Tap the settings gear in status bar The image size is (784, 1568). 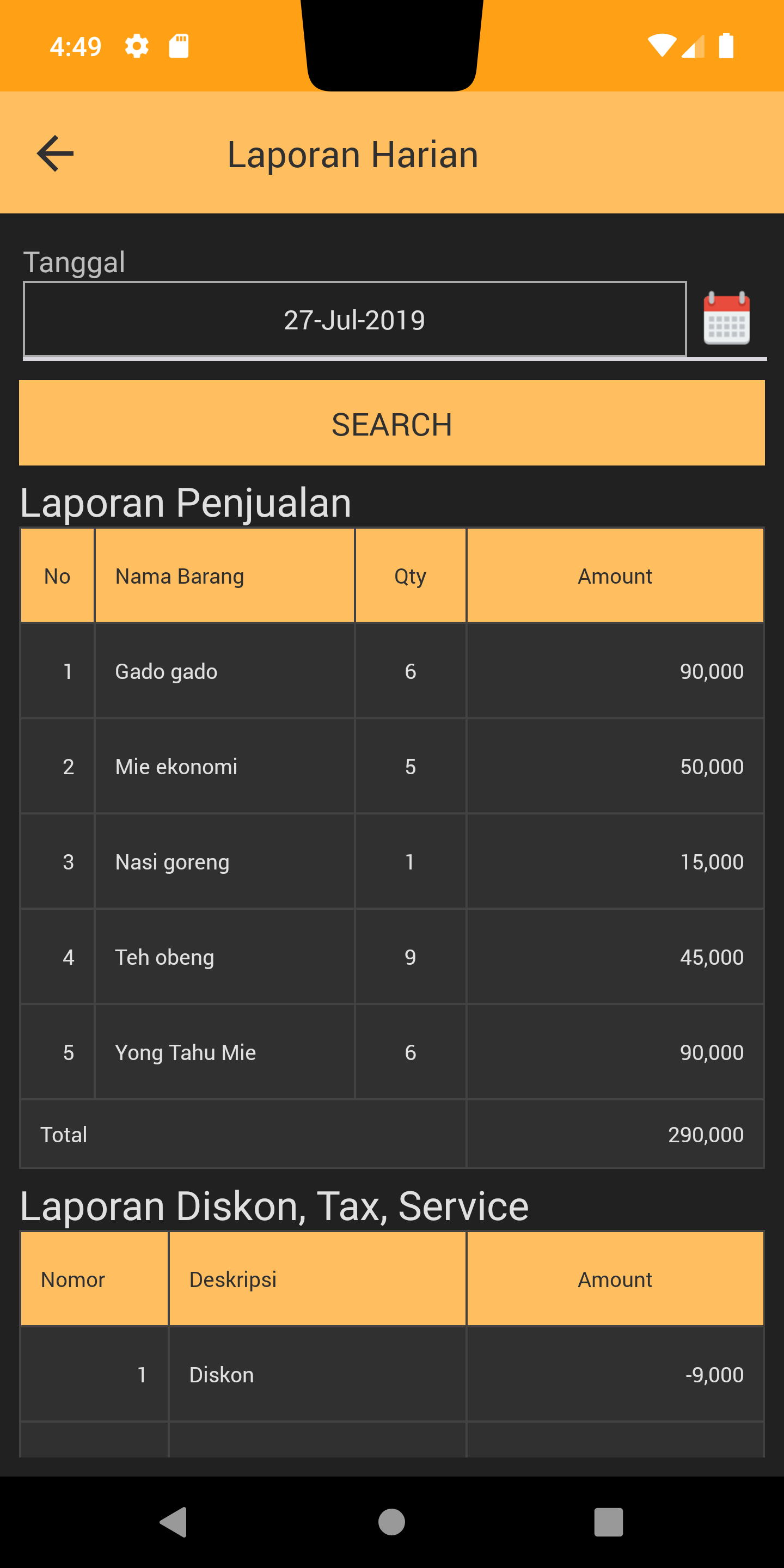136,46
